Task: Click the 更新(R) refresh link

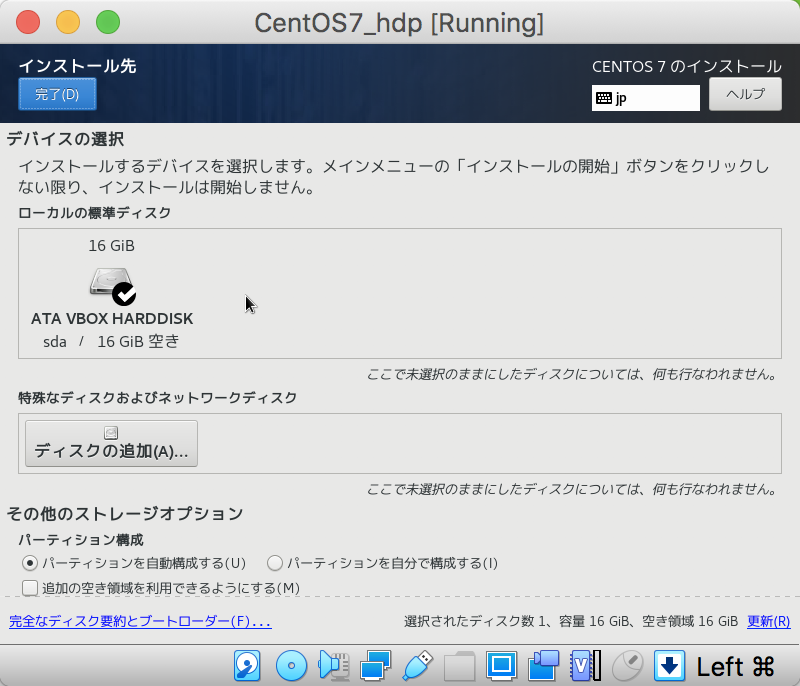Action: pos(768,621)
